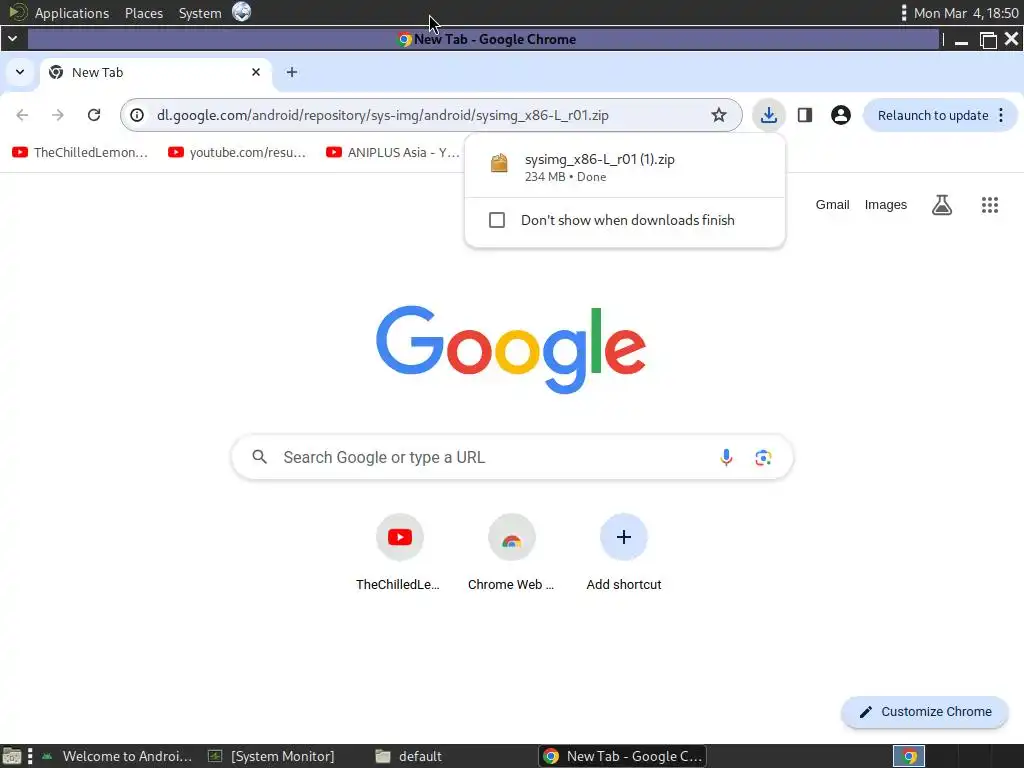Screen dimensions: 1024x768
Task: Open the panel indicator dots near clock
Action: (903, 12)
